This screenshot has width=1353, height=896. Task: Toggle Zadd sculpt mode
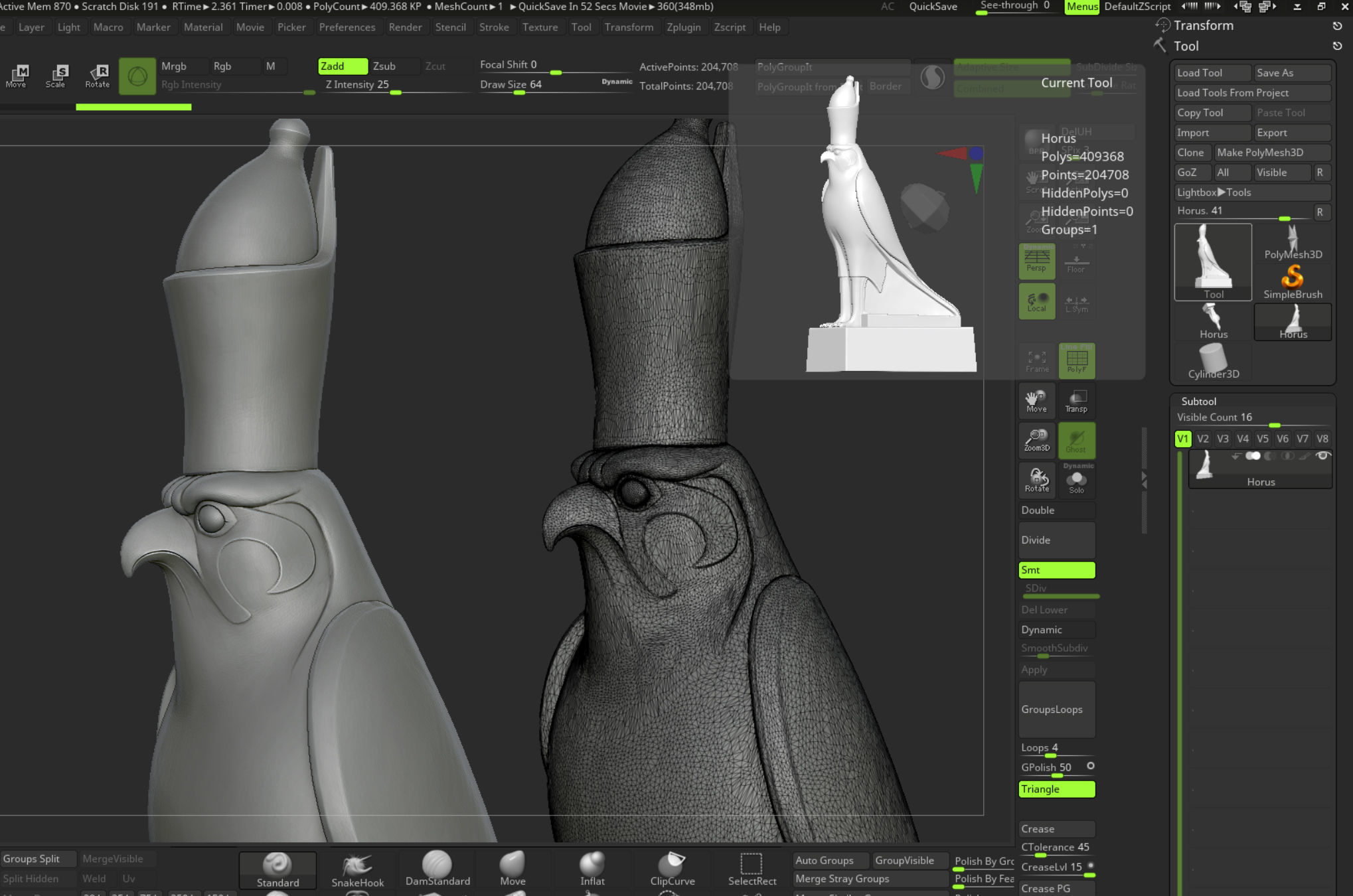343,66
